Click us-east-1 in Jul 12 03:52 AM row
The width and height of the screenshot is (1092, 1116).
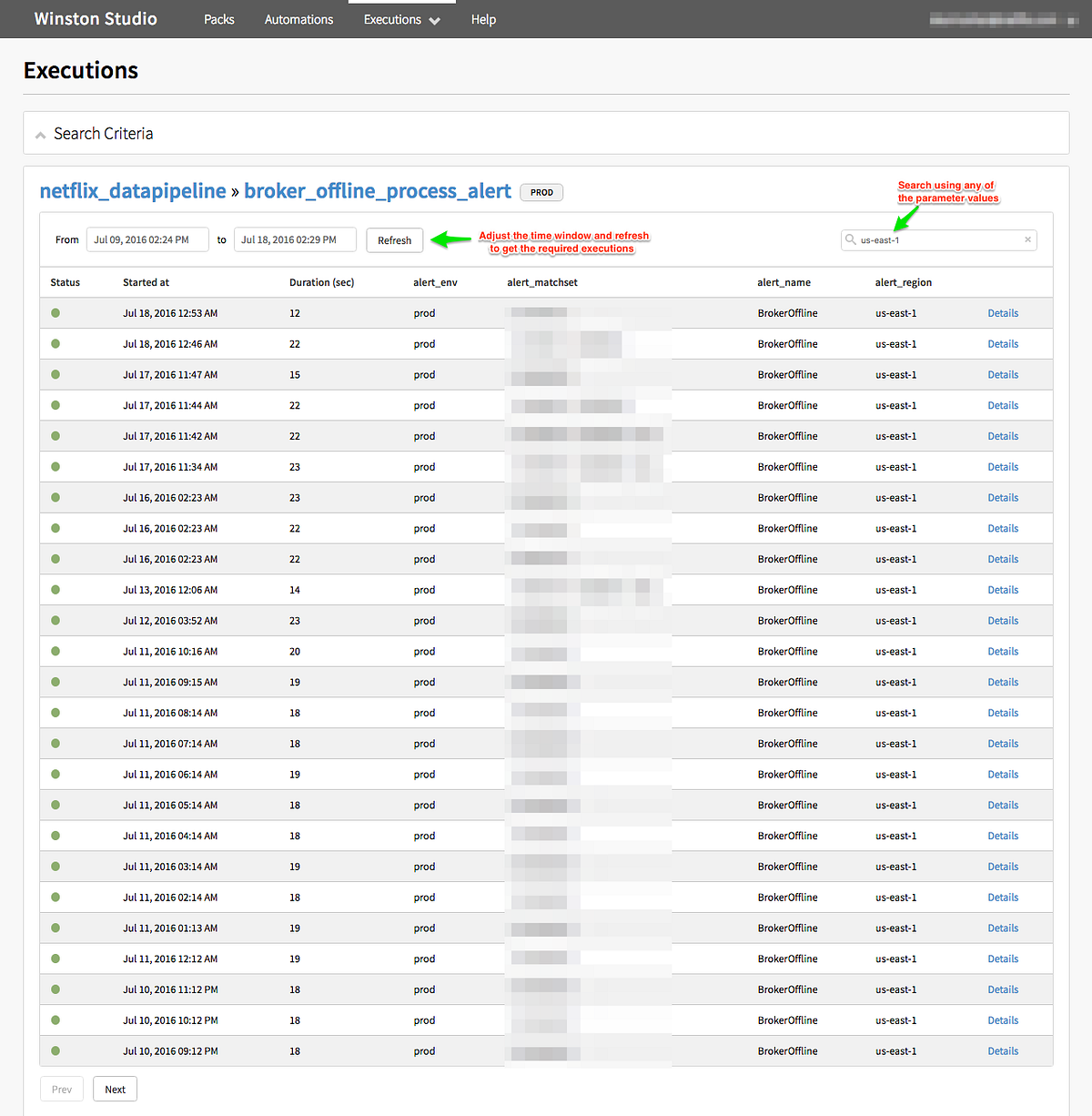pos(896,621)
